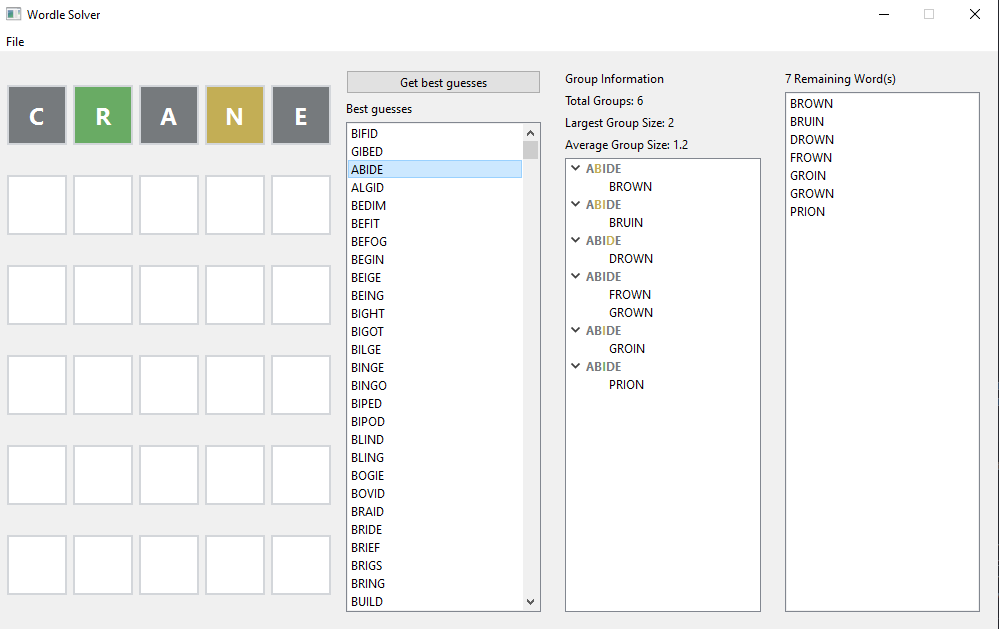Select DROWN in the Group Information tree
The width and height of the screenshot is (999, 629).
(x=631, y=259)
